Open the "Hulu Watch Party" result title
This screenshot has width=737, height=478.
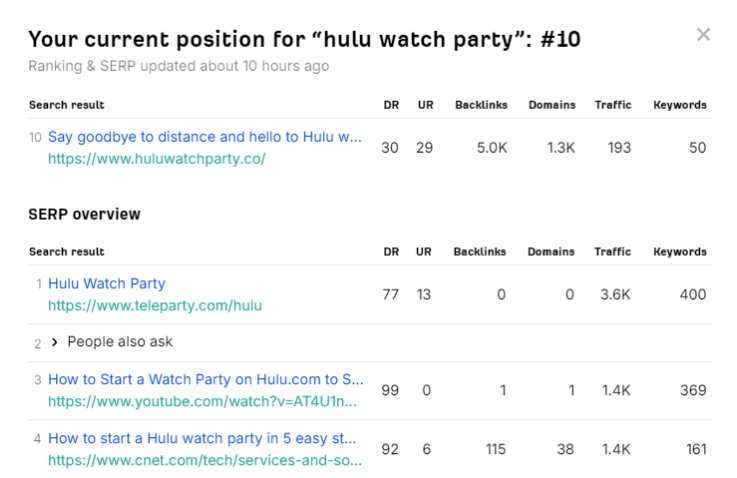coord(107,284)
